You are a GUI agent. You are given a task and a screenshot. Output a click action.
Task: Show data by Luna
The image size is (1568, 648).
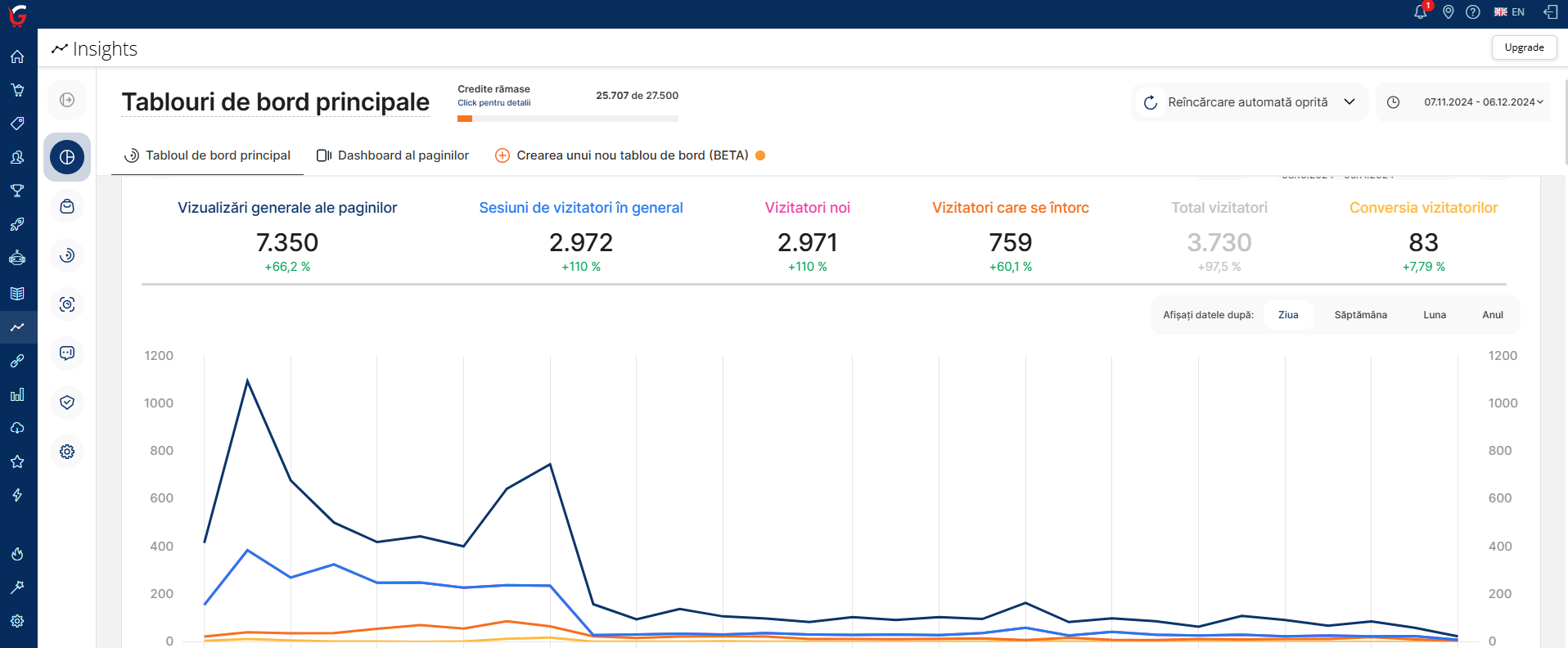click(1435, 315)
